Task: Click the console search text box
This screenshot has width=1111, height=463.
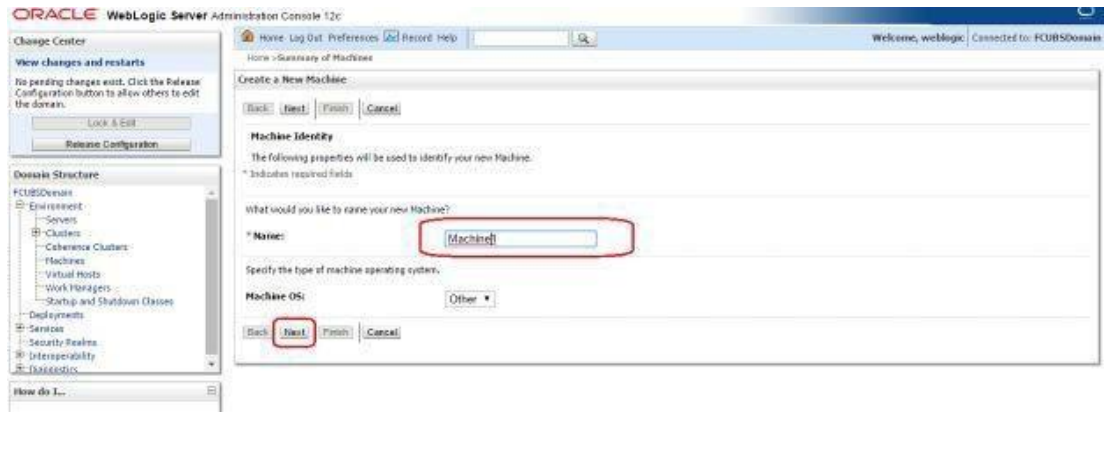Action: [521, 38]
